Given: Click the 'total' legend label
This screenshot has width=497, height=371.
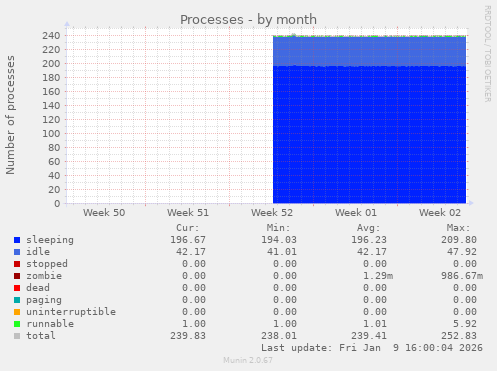Looking at the screenshot, I should pos(41,336).
